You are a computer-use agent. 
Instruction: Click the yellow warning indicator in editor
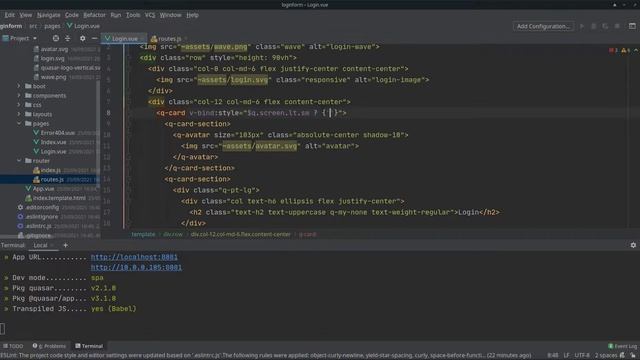click(625, 50)
